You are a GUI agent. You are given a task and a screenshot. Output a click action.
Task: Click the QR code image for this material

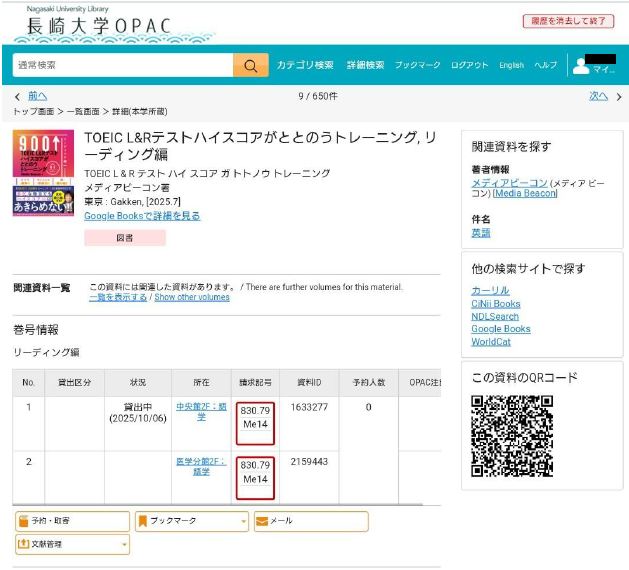pos(512,436)
